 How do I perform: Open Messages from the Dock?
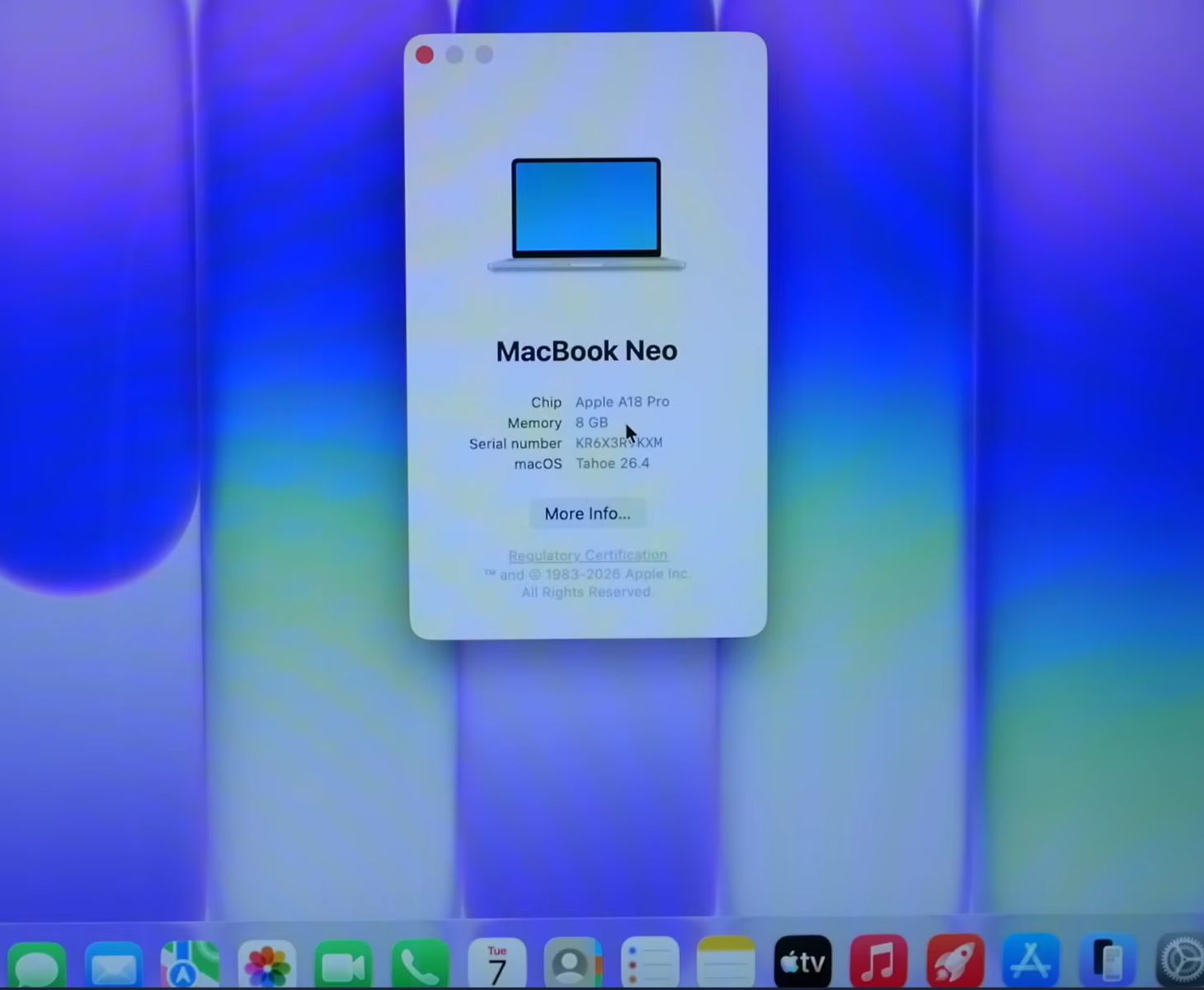point(36,964)
